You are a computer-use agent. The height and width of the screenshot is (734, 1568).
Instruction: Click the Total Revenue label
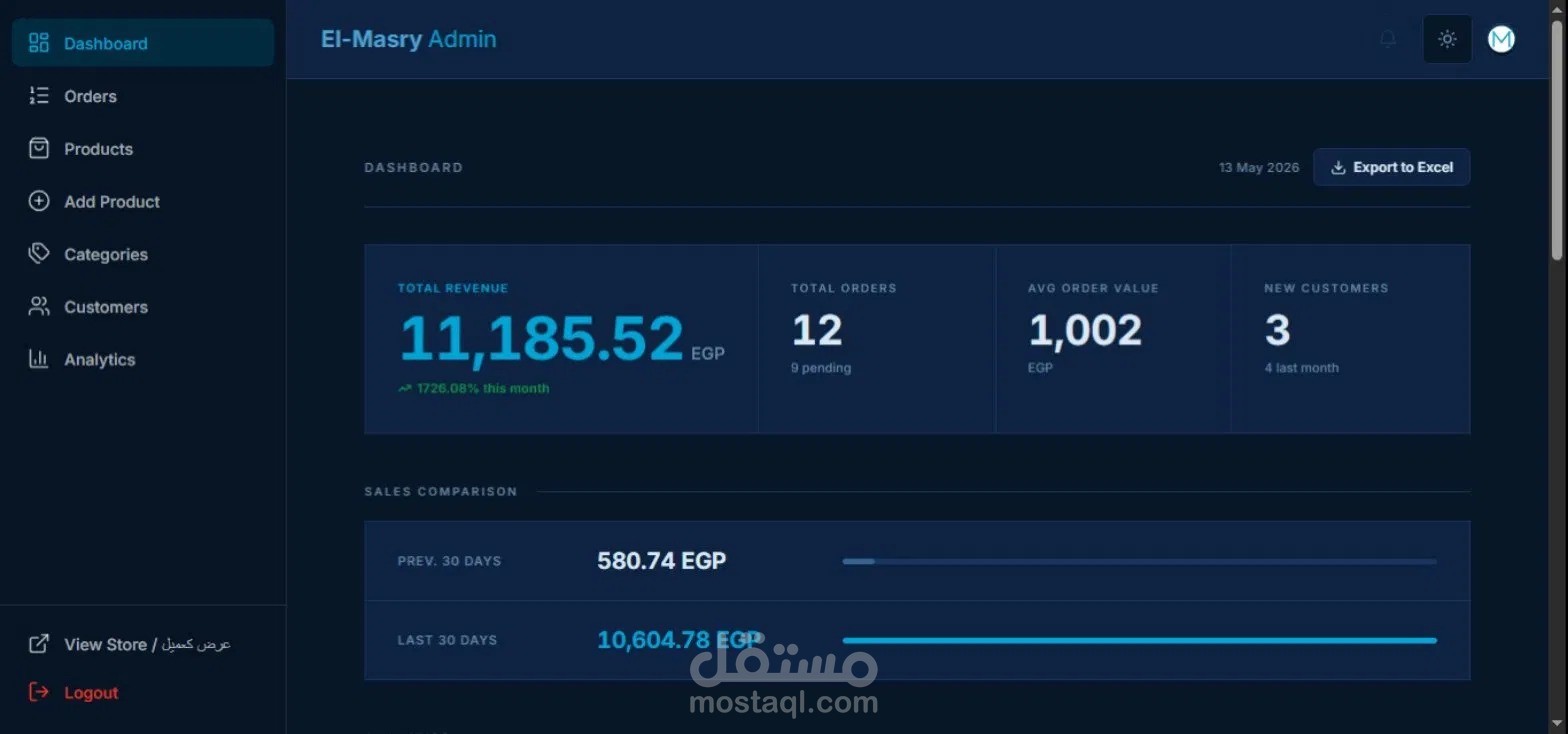453,288
